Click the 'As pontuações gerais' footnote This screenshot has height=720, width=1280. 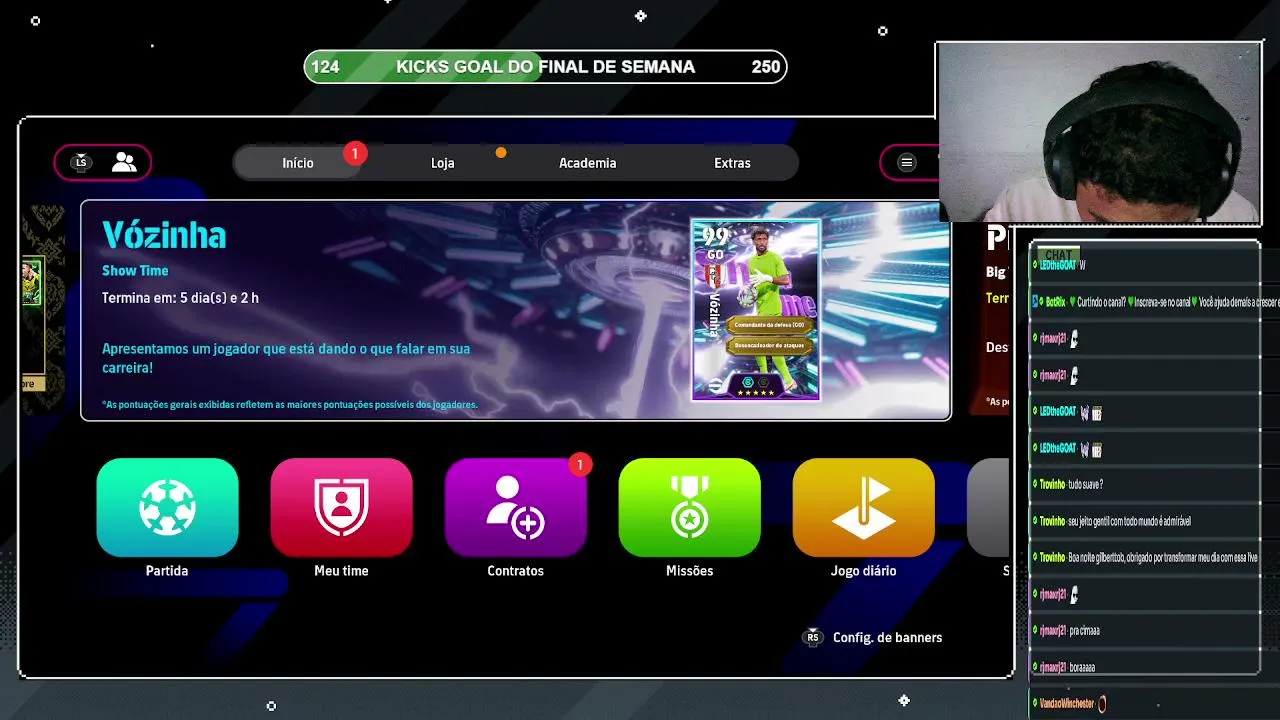pos(290,405)
